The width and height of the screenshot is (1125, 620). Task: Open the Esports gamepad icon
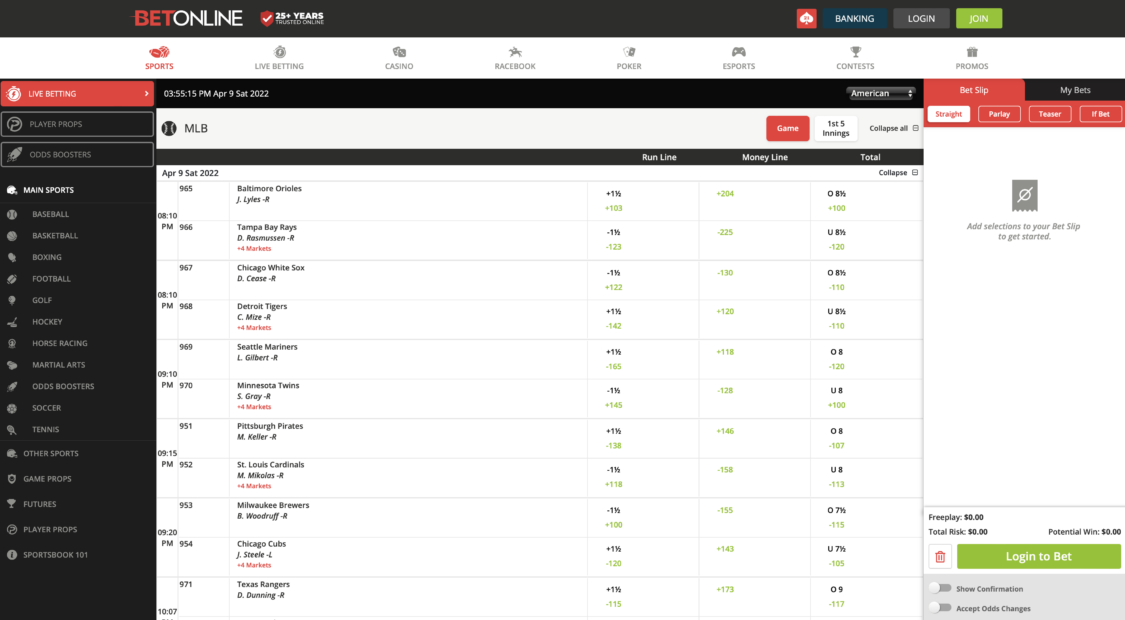click(x=738, y=52)
